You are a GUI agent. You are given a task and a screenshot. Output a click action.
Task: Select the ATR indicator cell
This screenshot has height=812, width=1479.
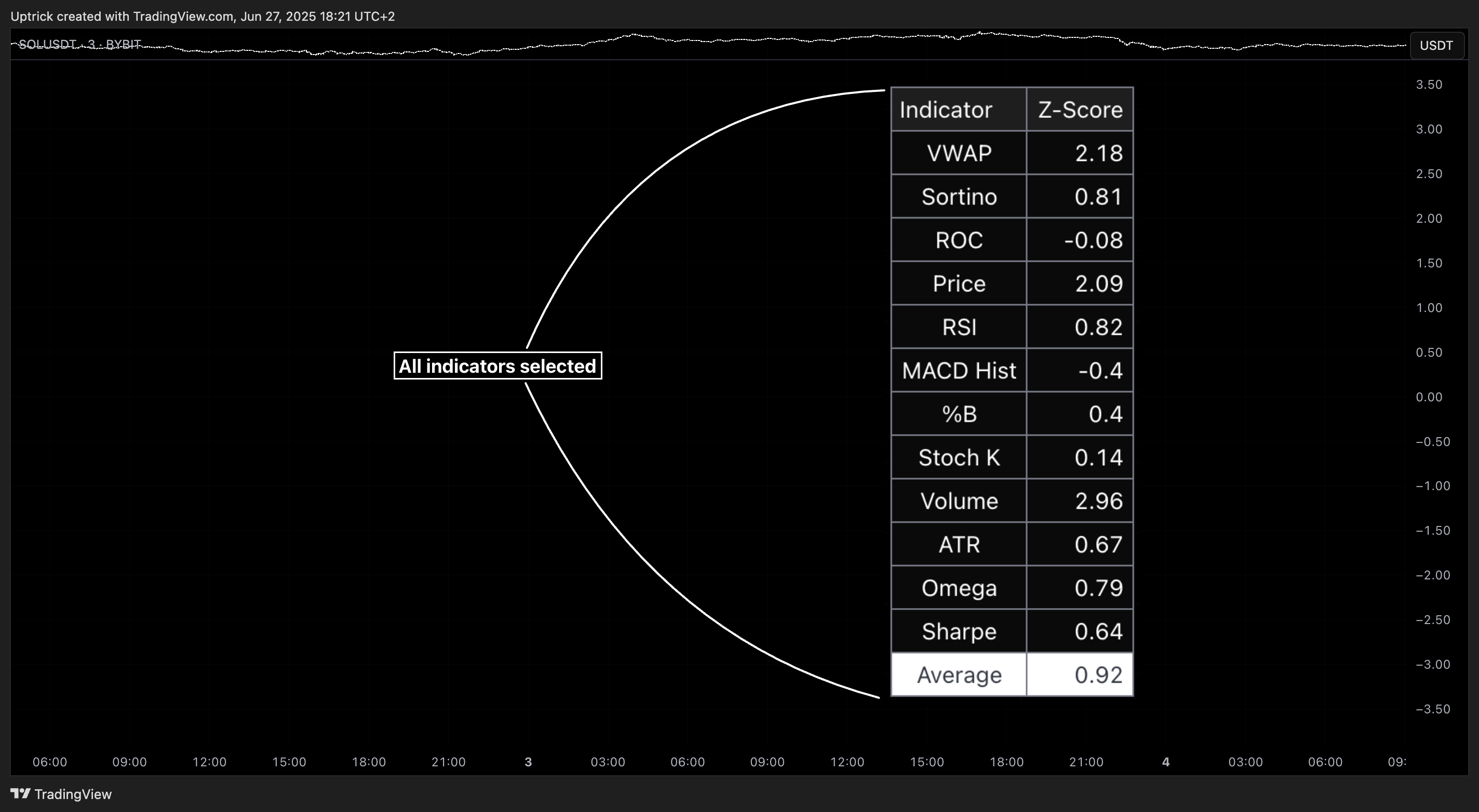(x=959, y=544)
